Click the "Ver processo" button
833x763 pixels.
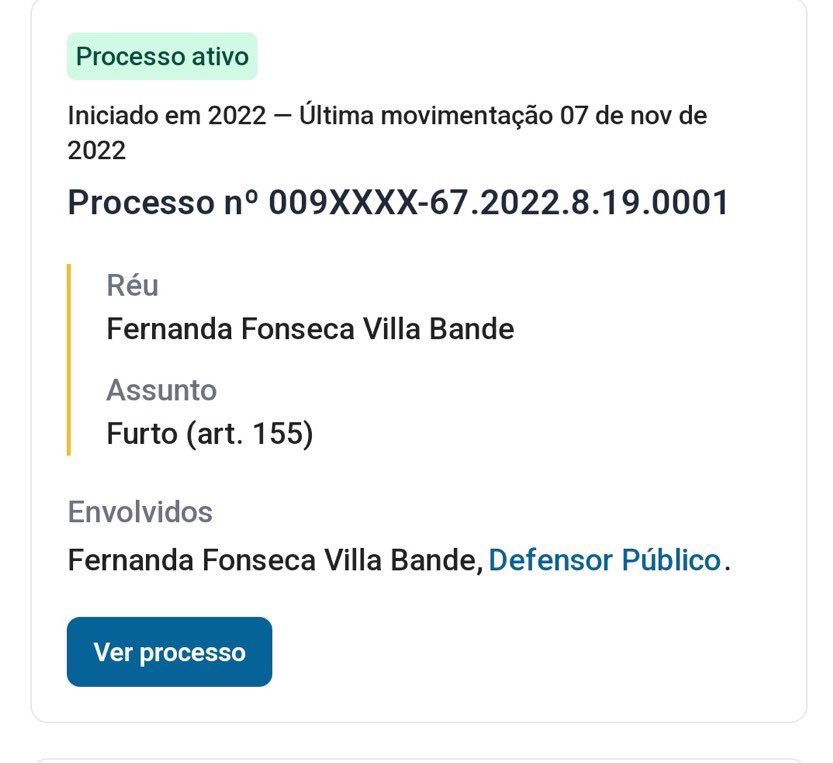coord(169,652)
